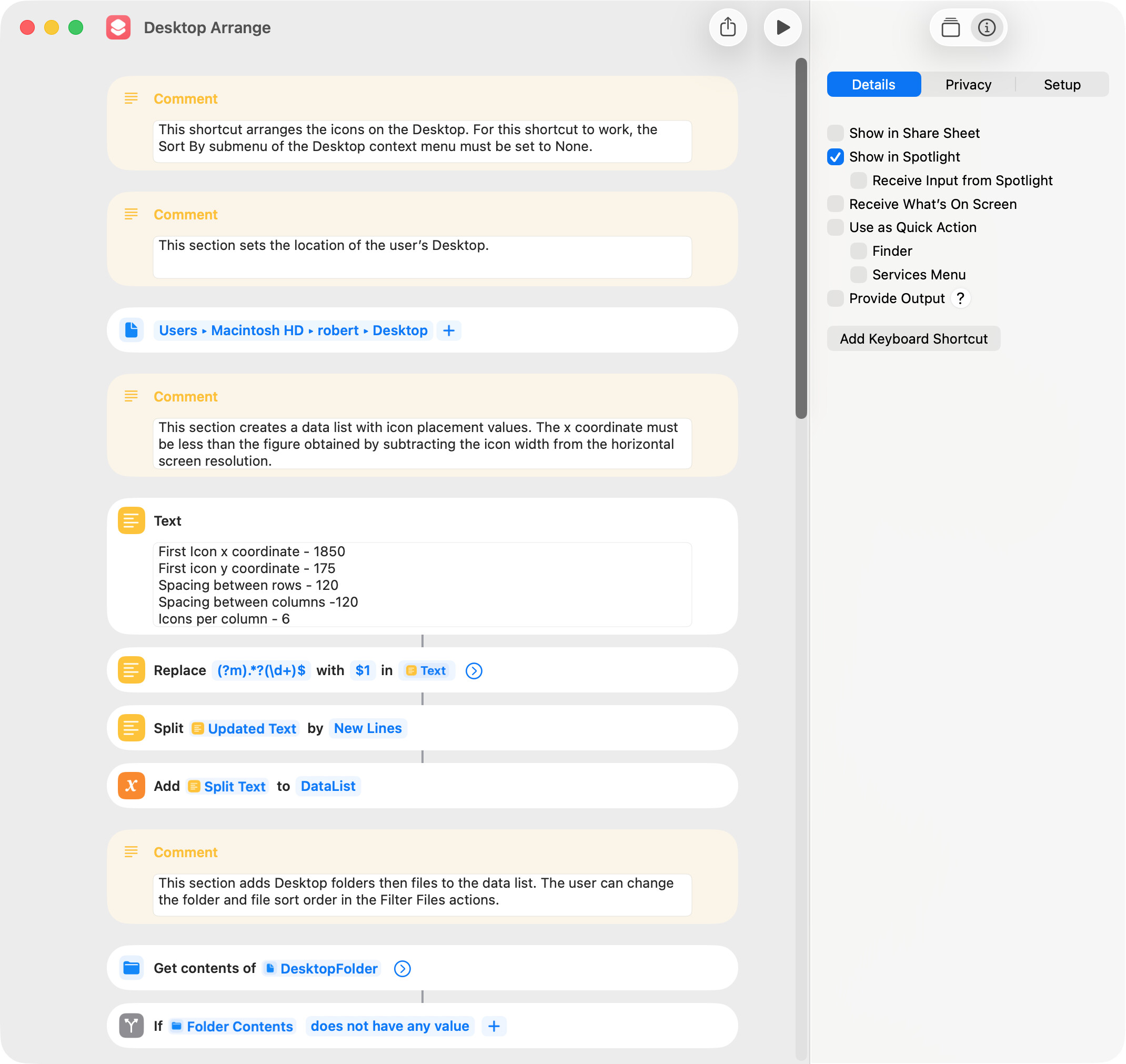Click the Shortcuts app icon by the title
Image resolution: width=1126 pixels, height=1064 pixels.
(x=118, y=27)
